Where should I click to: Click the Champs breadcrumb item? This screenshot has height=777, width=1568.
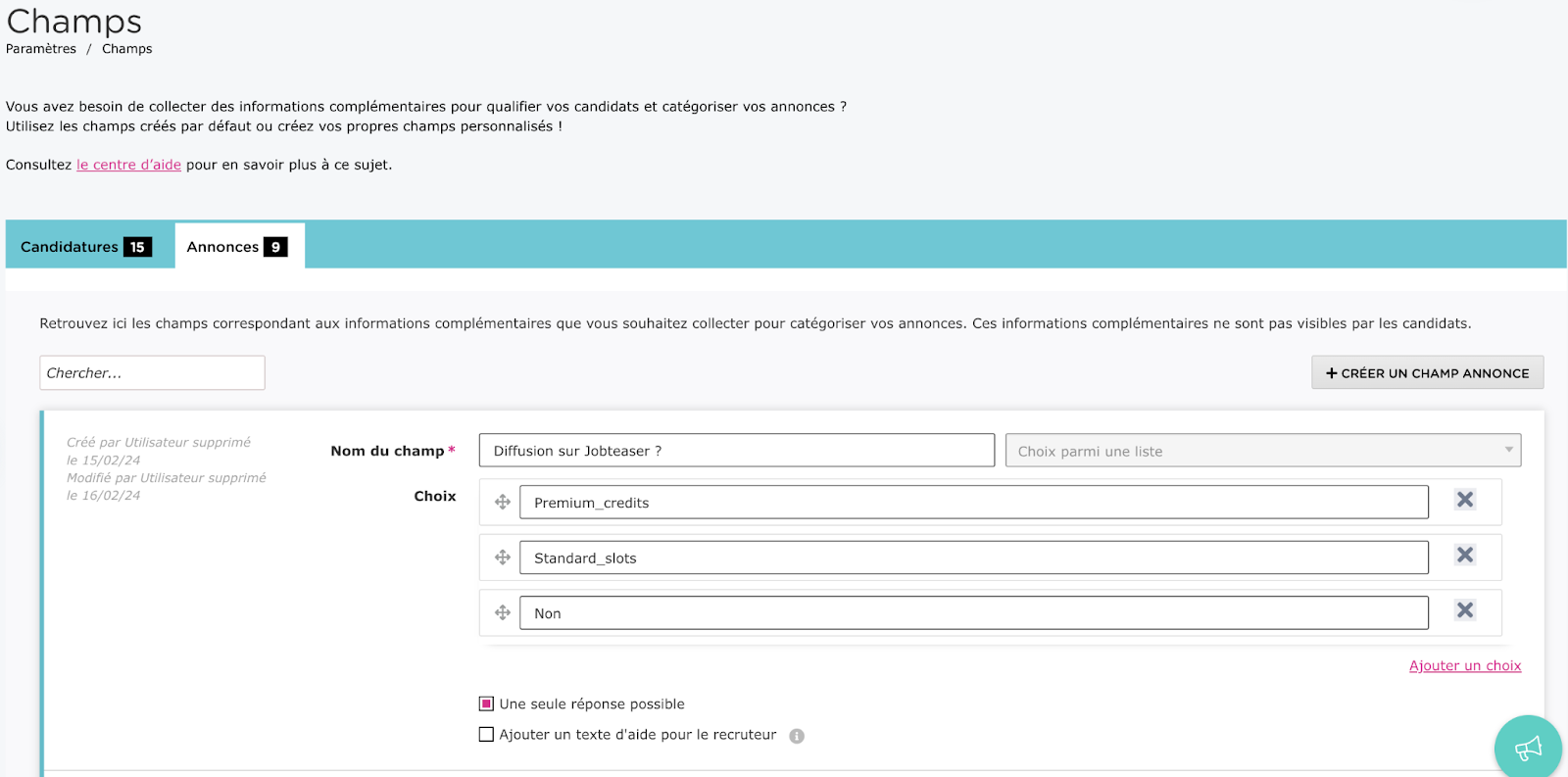tap(127, 49)
